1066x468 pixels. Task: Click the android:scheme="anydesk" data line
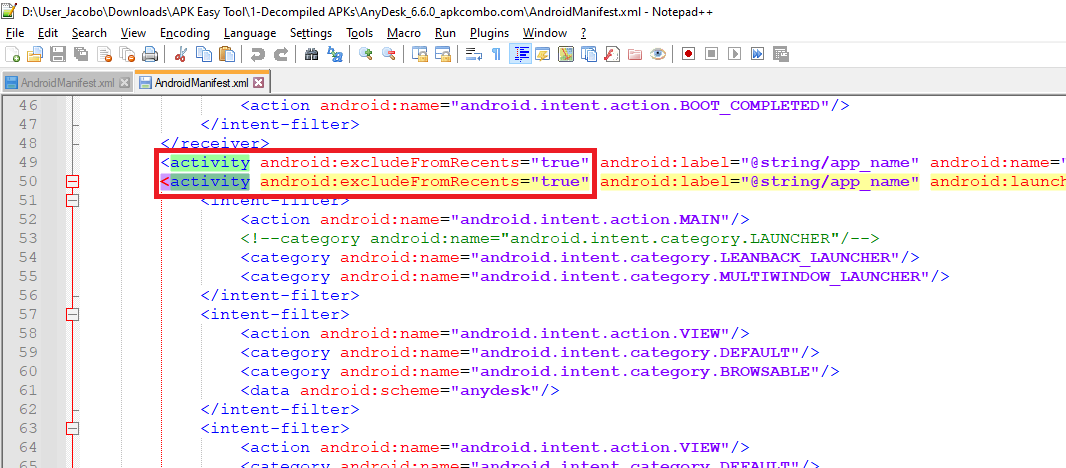pyautogui.click(x=400, y=390)
